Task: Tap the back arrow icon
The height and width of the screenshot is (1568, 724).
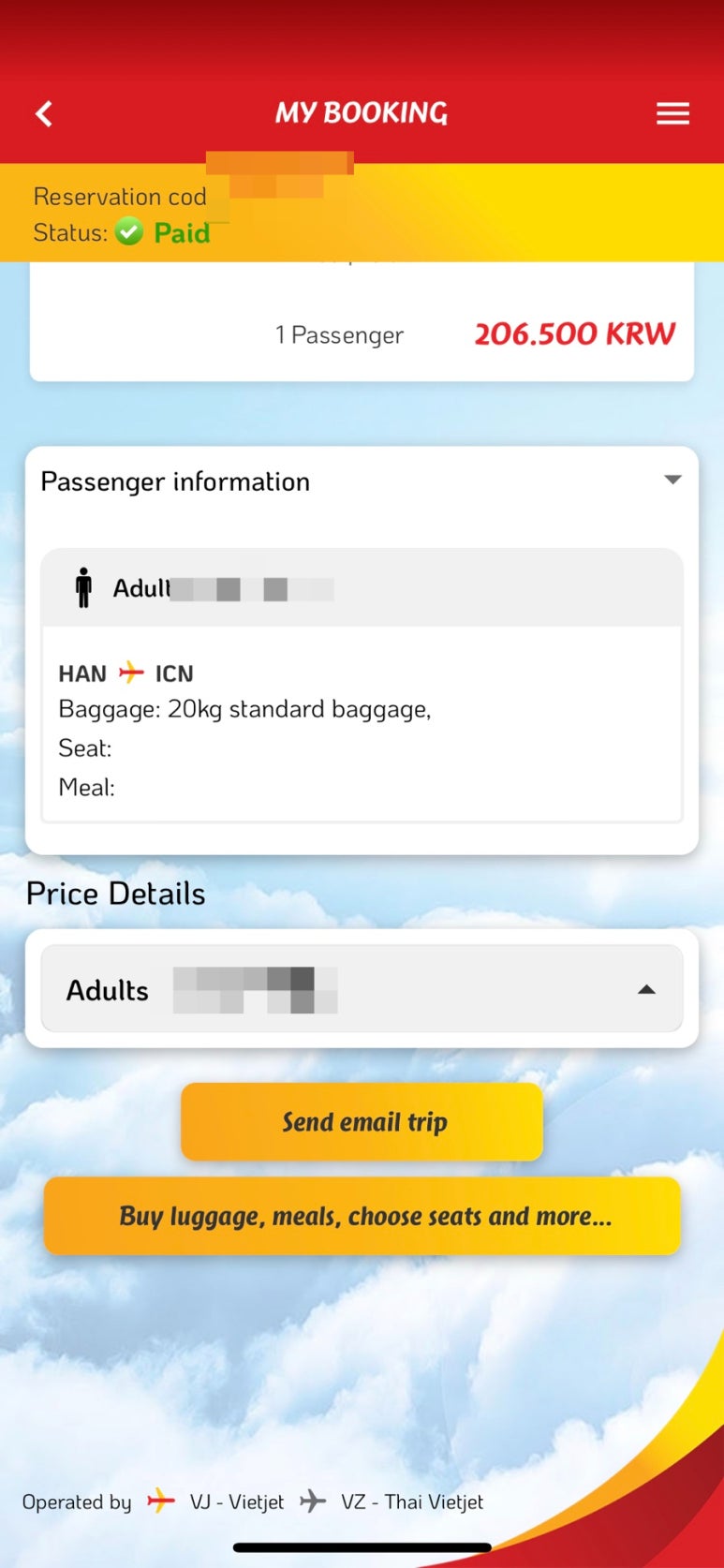Action: click(44, 114)
